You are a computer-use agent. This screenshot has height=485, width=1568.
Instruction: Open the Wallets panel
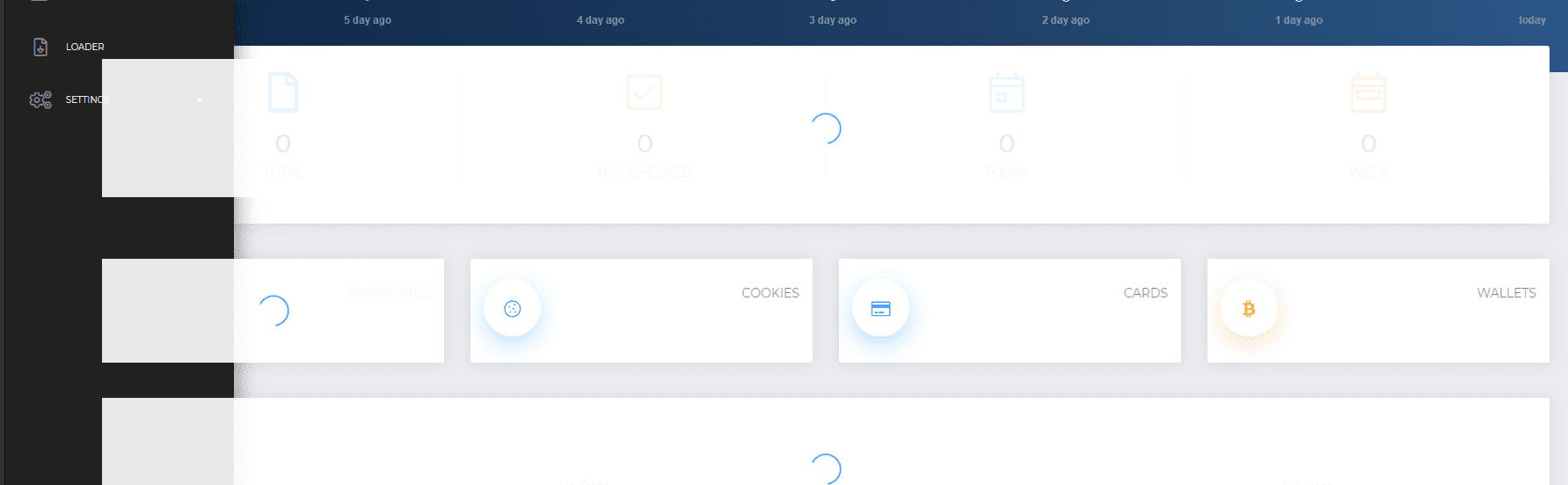tap(1378, 311)
